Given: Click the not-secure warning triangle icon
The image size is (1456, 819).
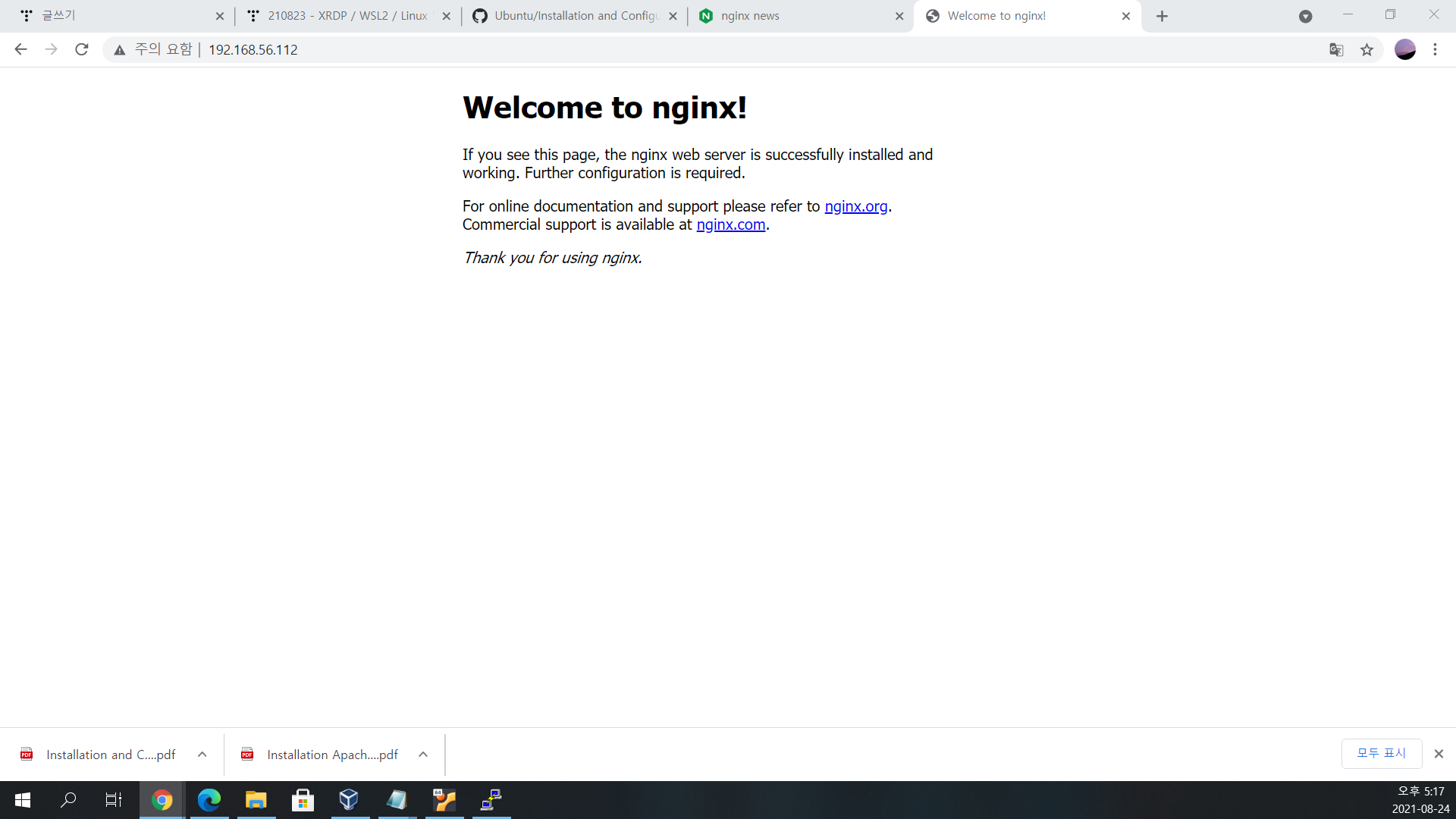Looking at the screenshot, I should coord(119,50).
